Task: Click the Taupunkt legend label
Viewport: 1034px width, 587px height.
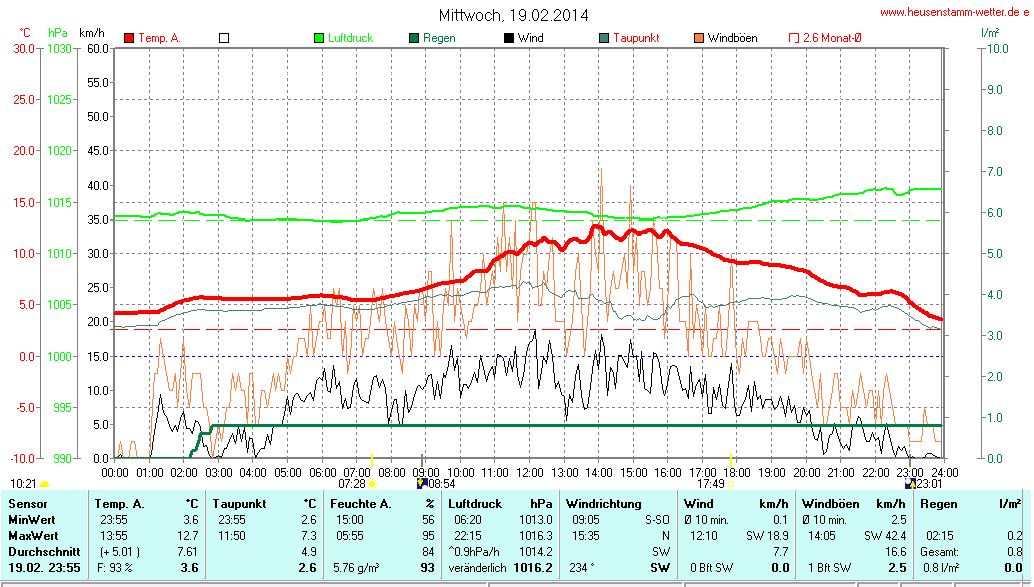Action: tap(636, 38)
